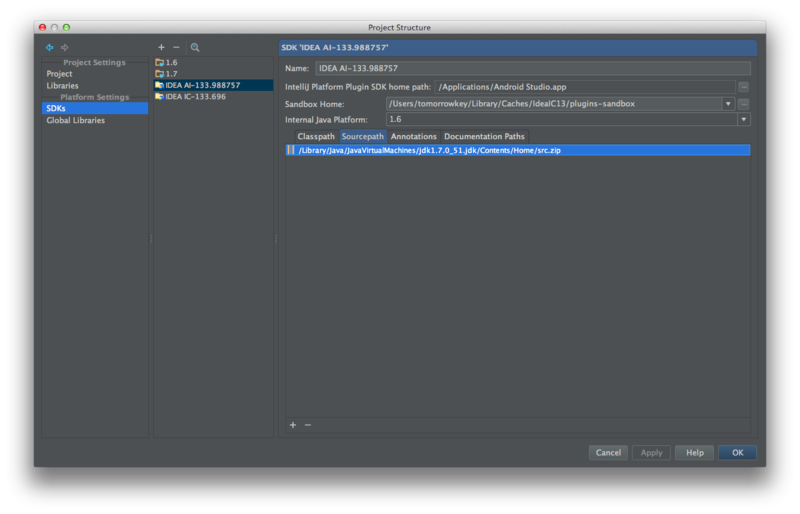This screenshot has width=800, height=514.
Task: Click the forward navigation arrow
Action: [x=65, y=47]
